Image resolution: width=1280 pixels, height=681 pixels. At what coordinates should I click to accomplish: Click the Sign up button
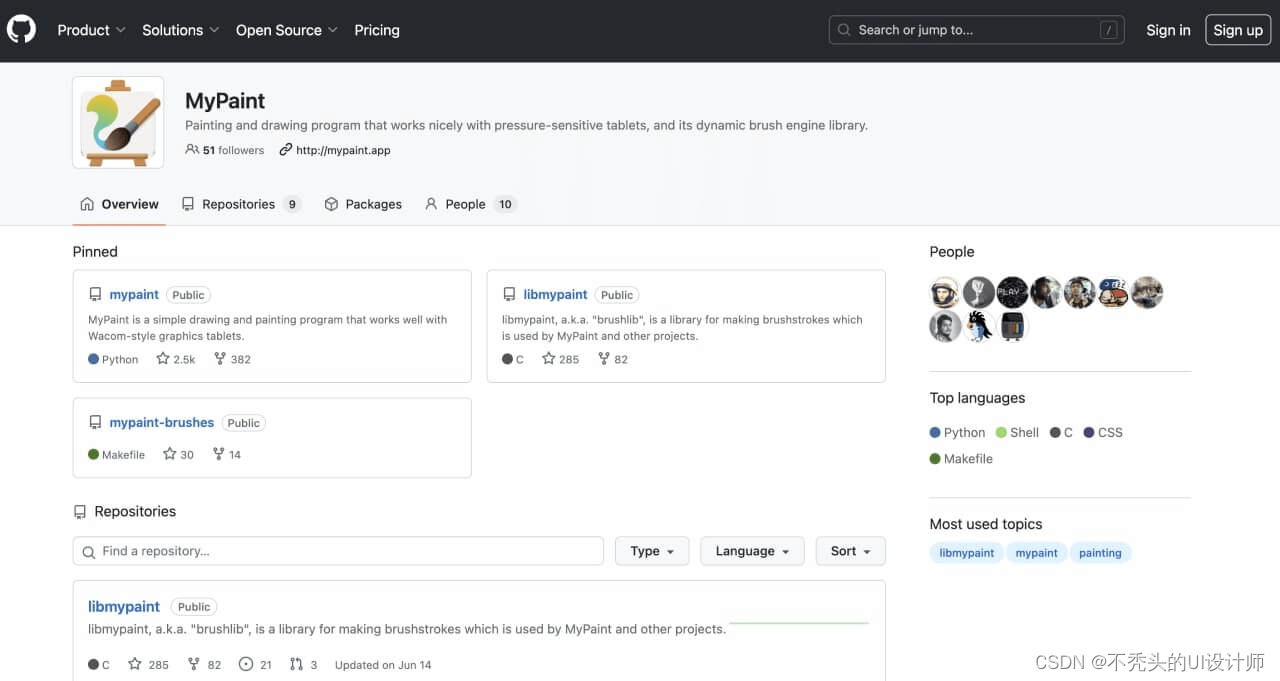1238,30
